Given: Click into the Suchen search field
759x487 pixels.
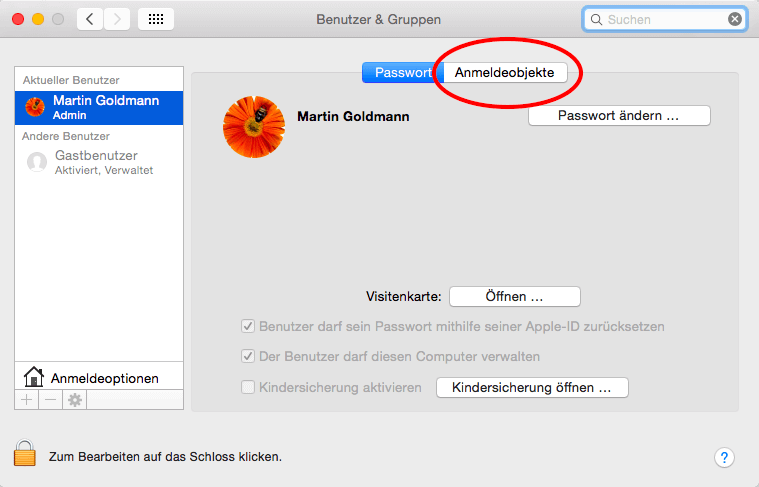Looking at the screenshot, I should click(x=664, y=19).
